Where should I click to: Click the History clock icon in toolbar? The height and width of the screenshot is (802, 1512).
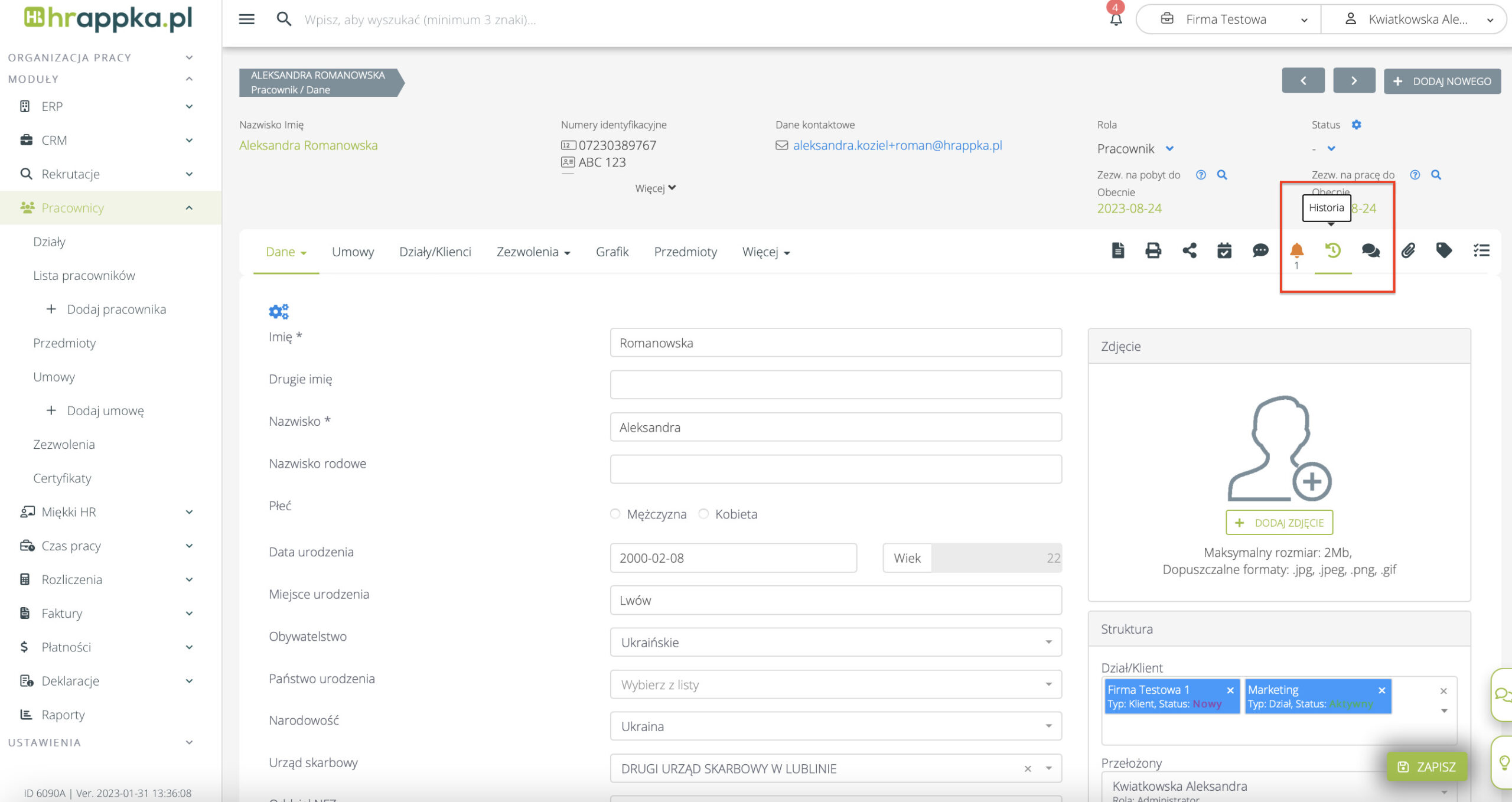click(x=1332, y=251)
